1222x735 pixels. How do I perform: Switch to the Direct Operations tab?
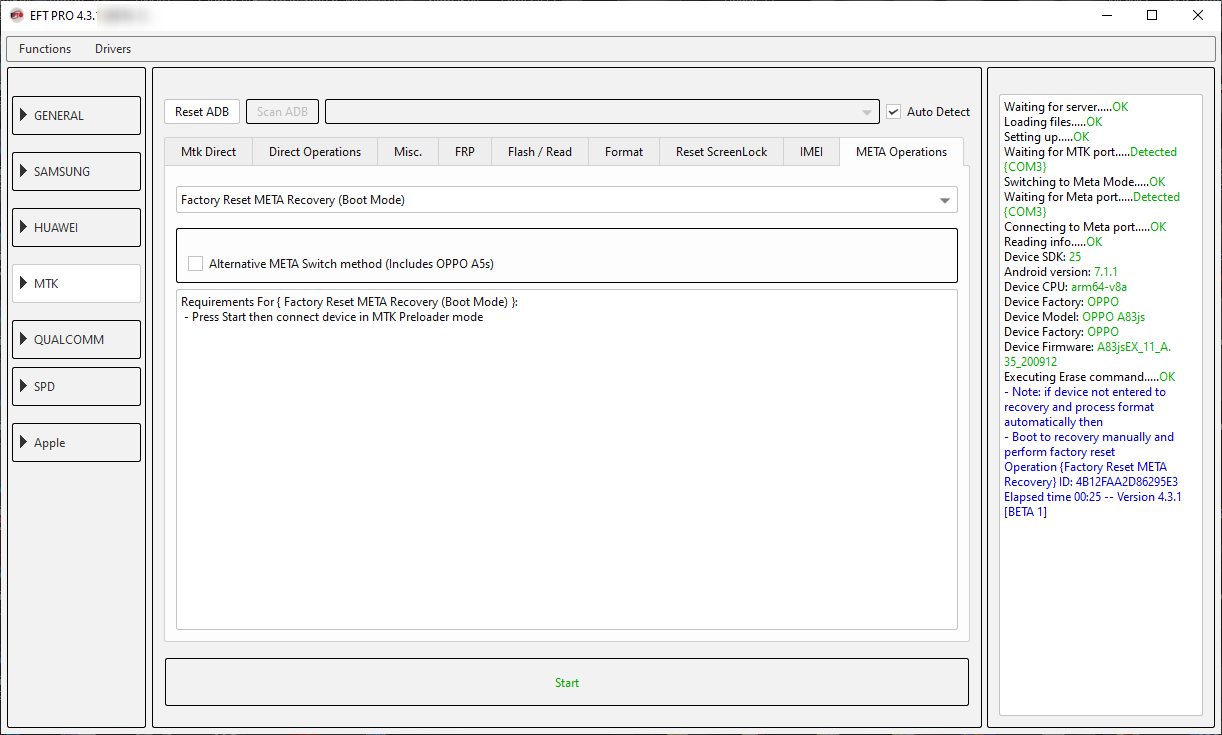[315, 152]
